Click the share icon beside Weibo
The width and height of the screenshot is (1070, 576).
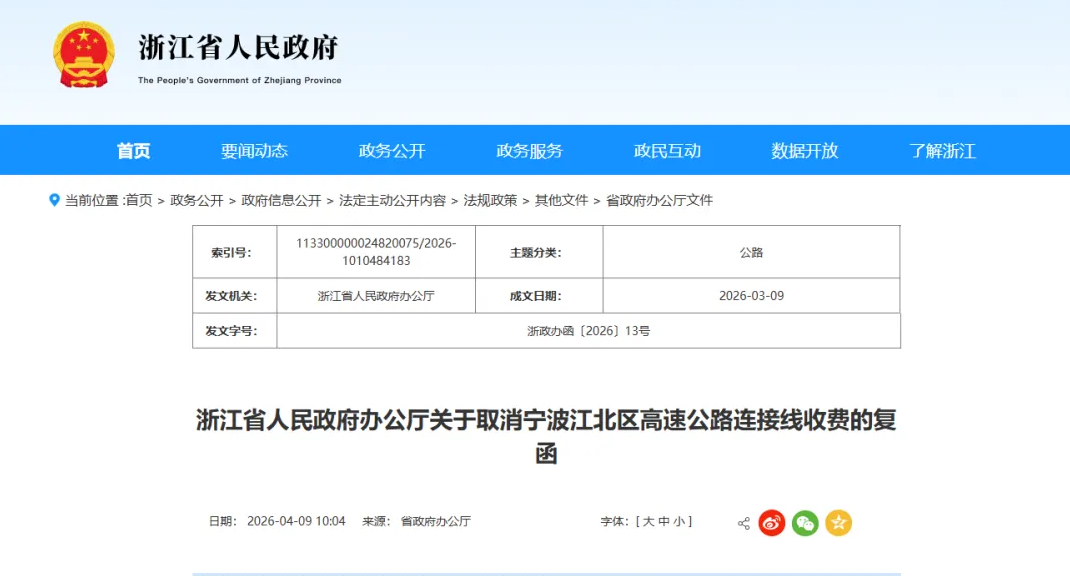pos(743,523)
